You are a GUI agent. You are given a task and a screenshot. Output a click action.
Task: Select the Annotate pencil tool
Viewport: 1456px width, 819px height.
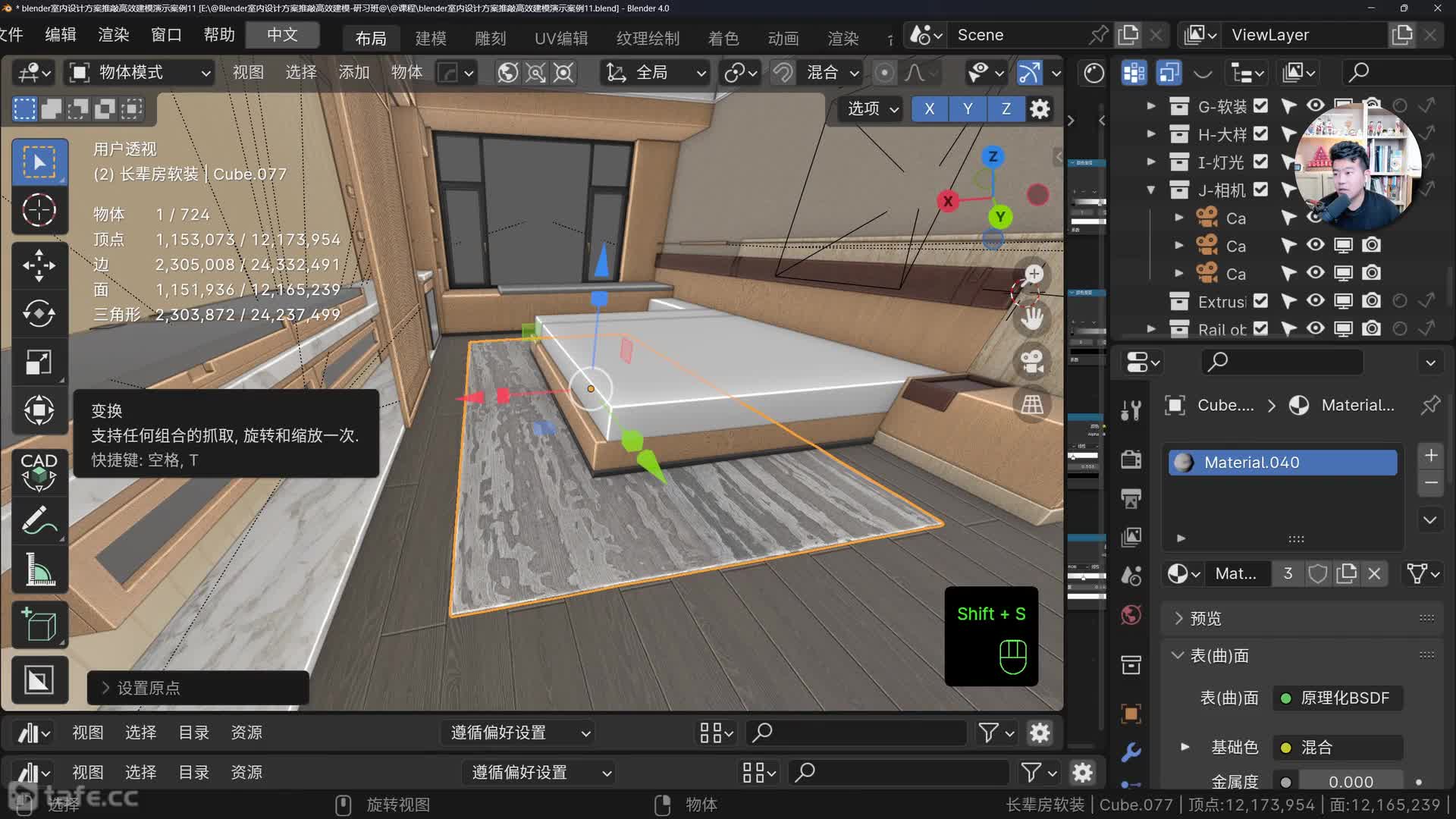coord(39,521)
